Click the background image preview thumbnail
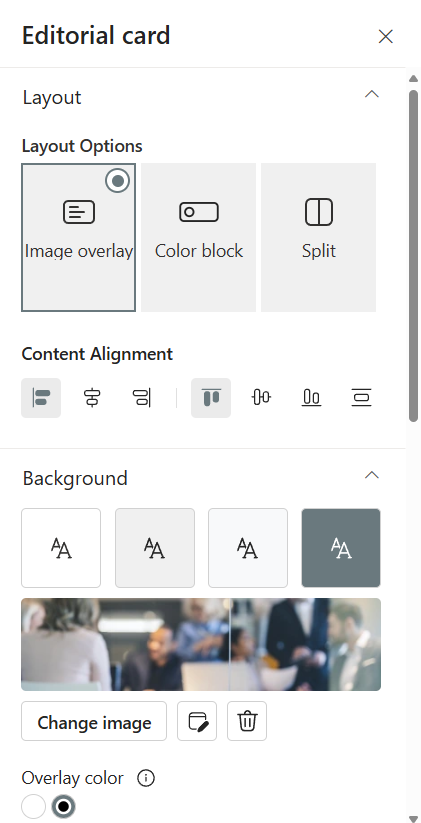Image resolution: width=421 pixels, height=823 pixels. pyautogui.click(x=201, y=645)
